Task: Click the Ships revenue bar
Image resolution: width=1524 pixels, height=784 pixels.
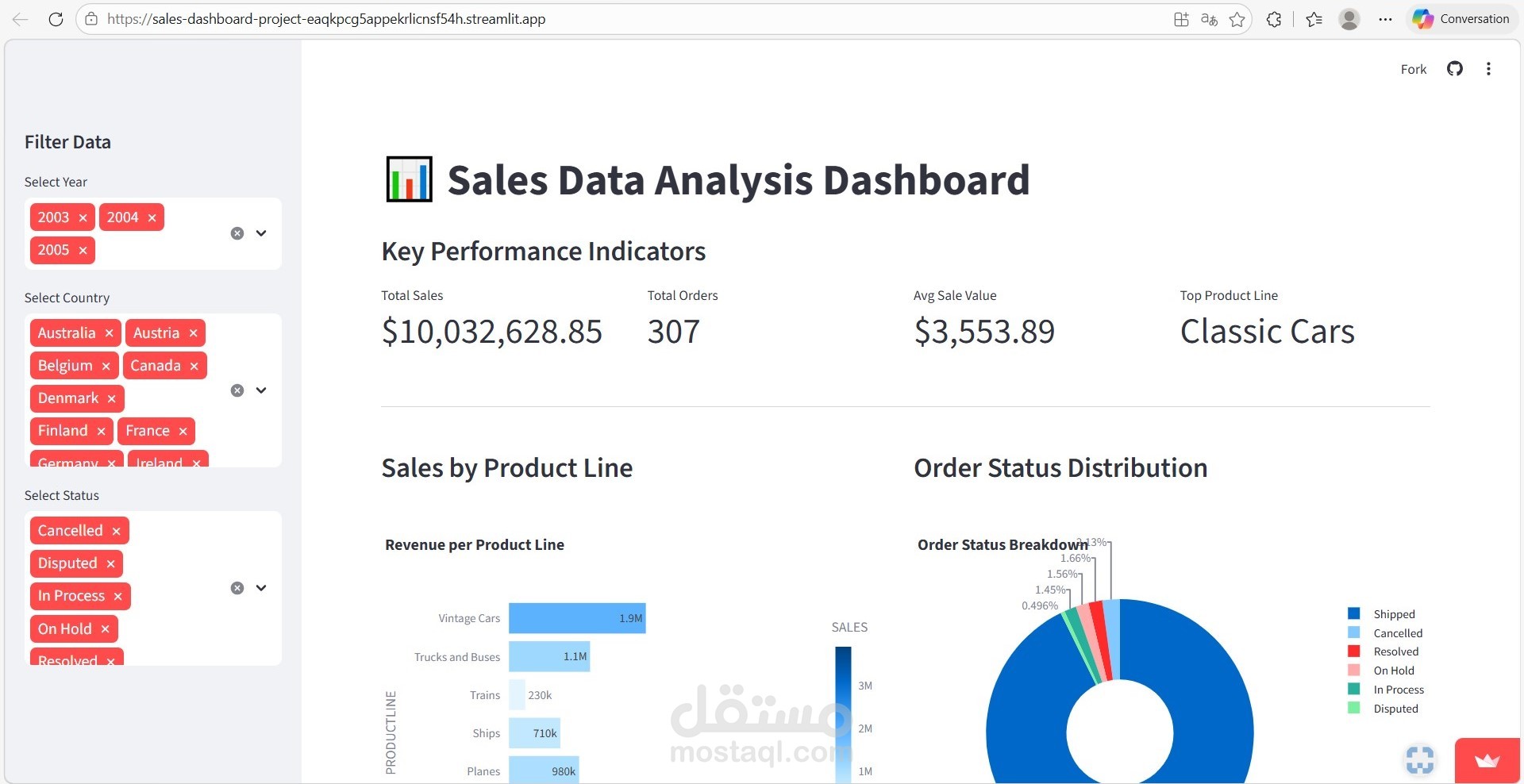Action: click(534, 733)
